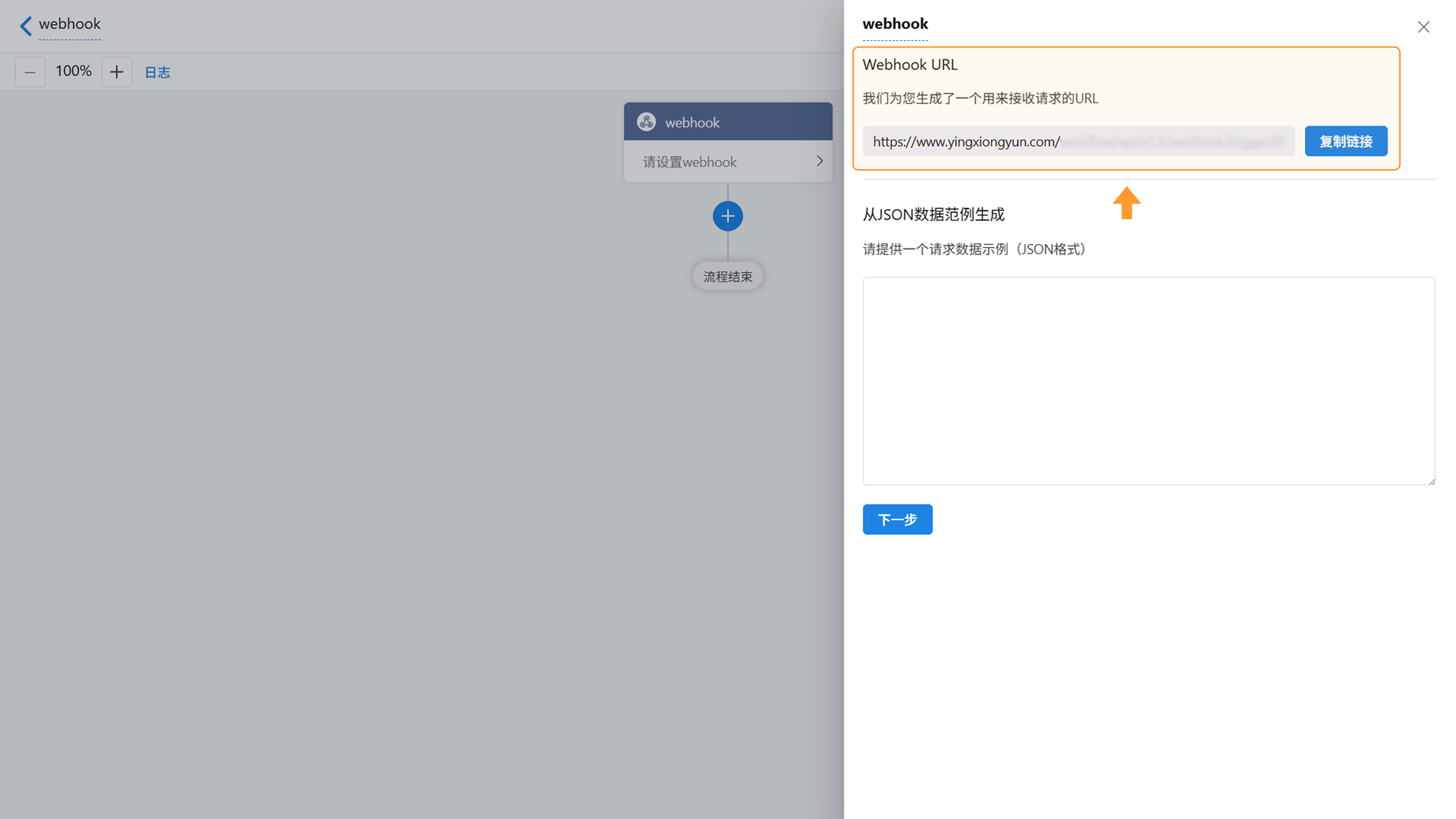Click the webhook workflow title at top left
The height and width of the screenshot is (819, 1456).
pyautogui.click(x=69, y=24)
